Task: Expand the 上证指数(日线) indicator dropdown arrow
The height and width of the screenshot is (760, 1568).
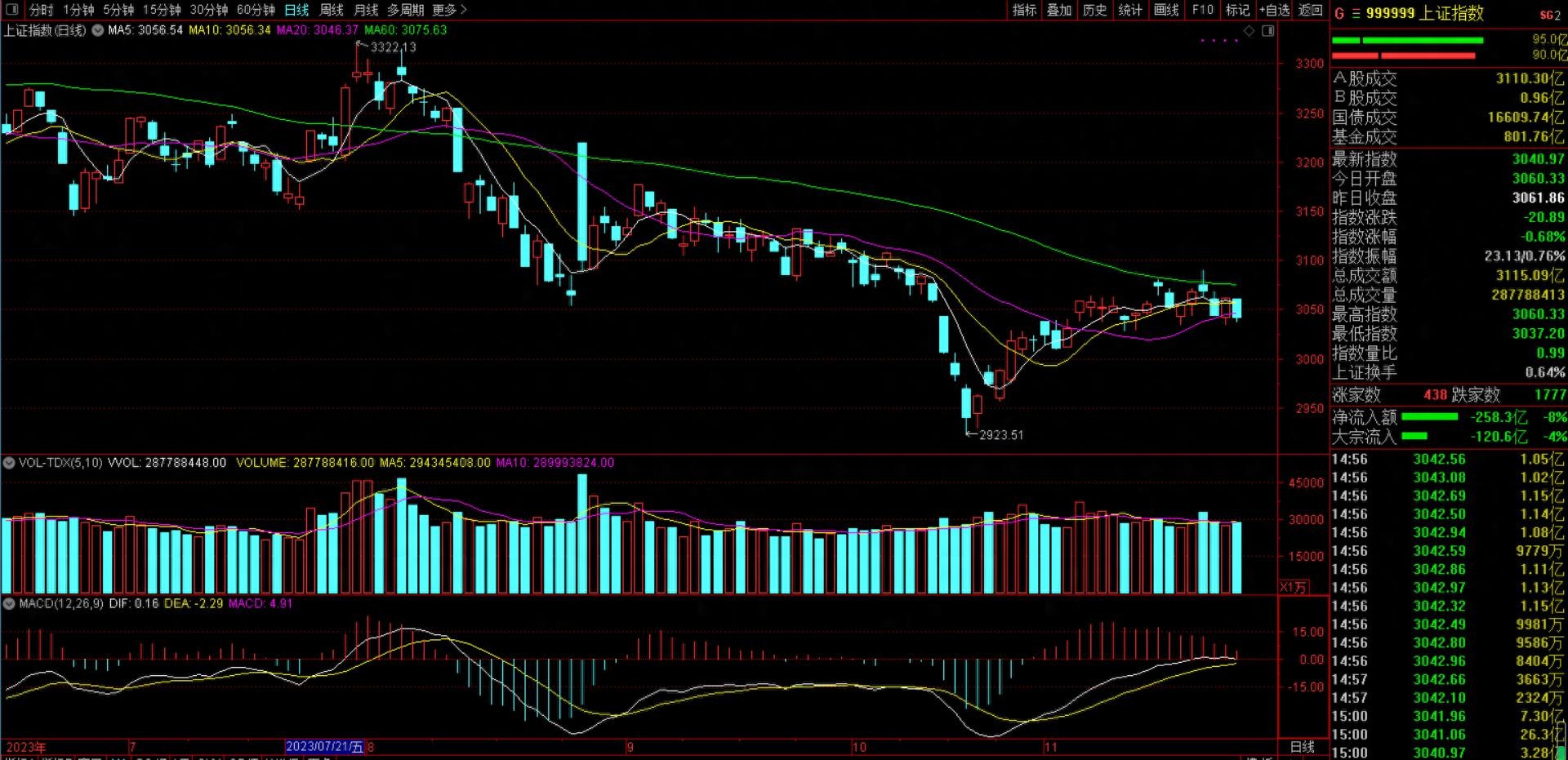Action: [x=97, y=30]
